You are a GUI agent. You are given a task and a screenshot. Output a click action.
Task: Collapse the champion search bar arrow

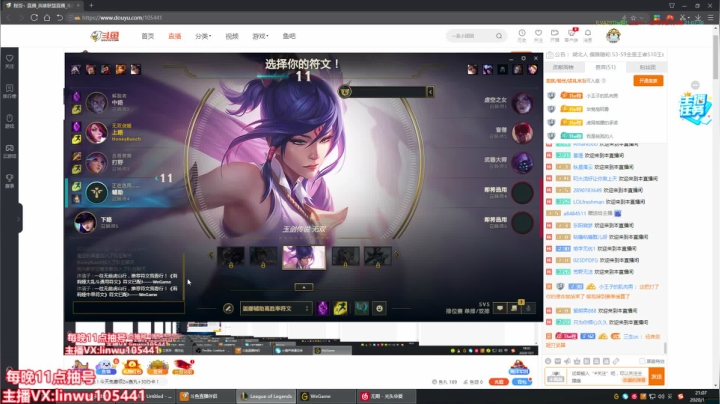click(430, 92)
